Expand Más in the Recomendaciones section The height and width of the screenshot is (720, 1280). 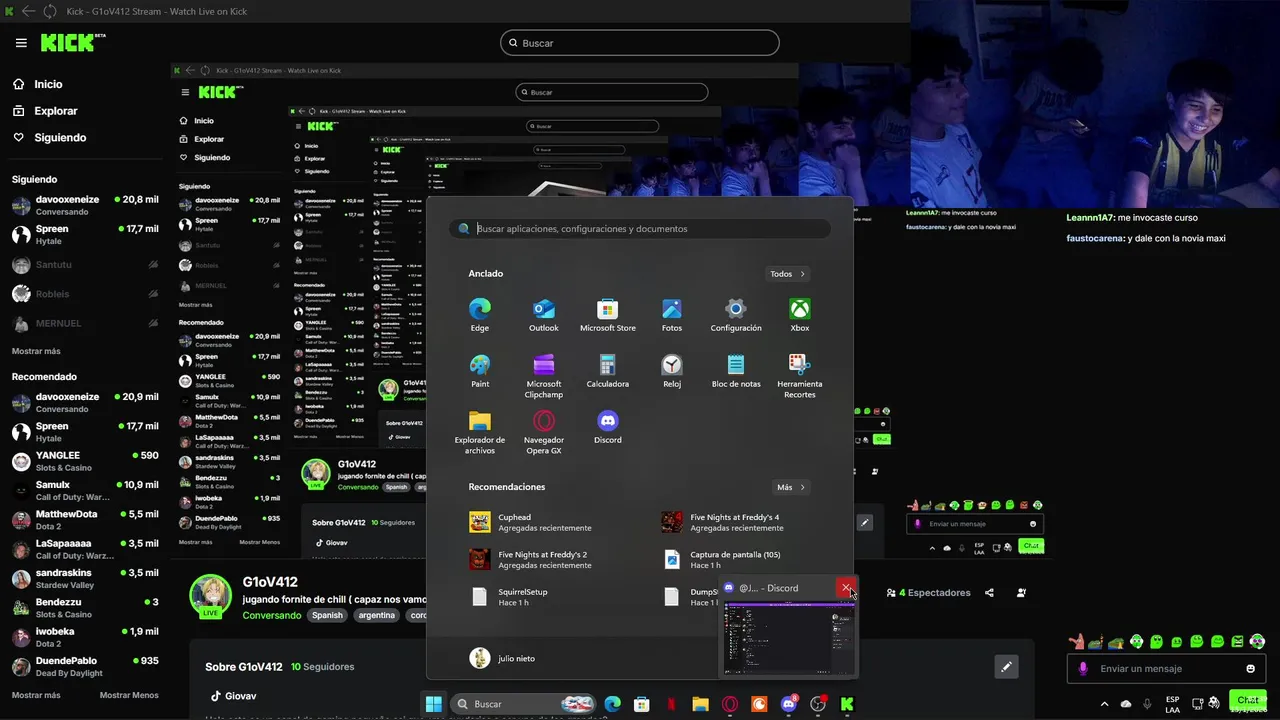[791, 487]
